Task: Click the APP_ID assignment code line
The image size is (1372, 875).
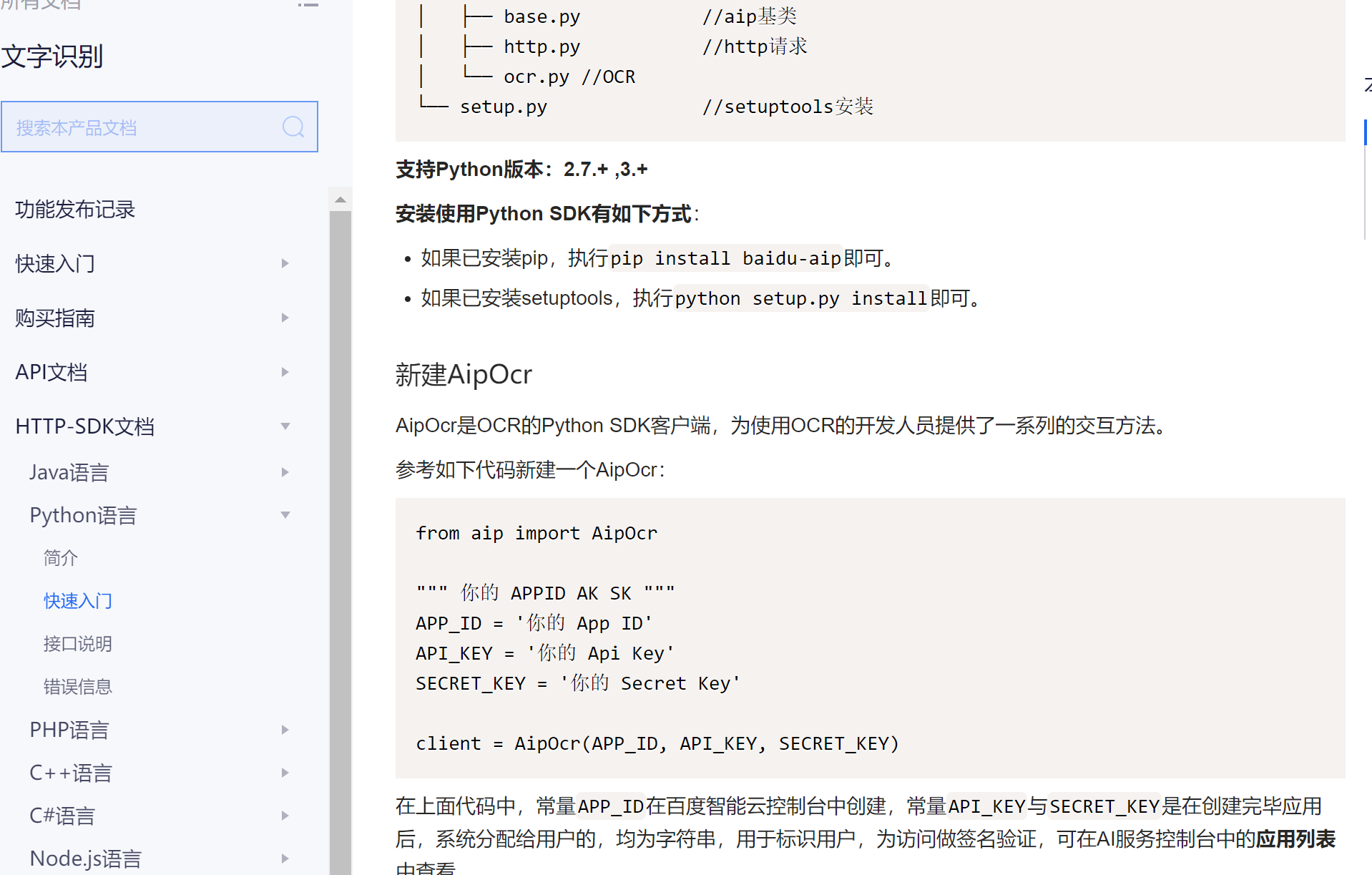Action: point(534,623)
